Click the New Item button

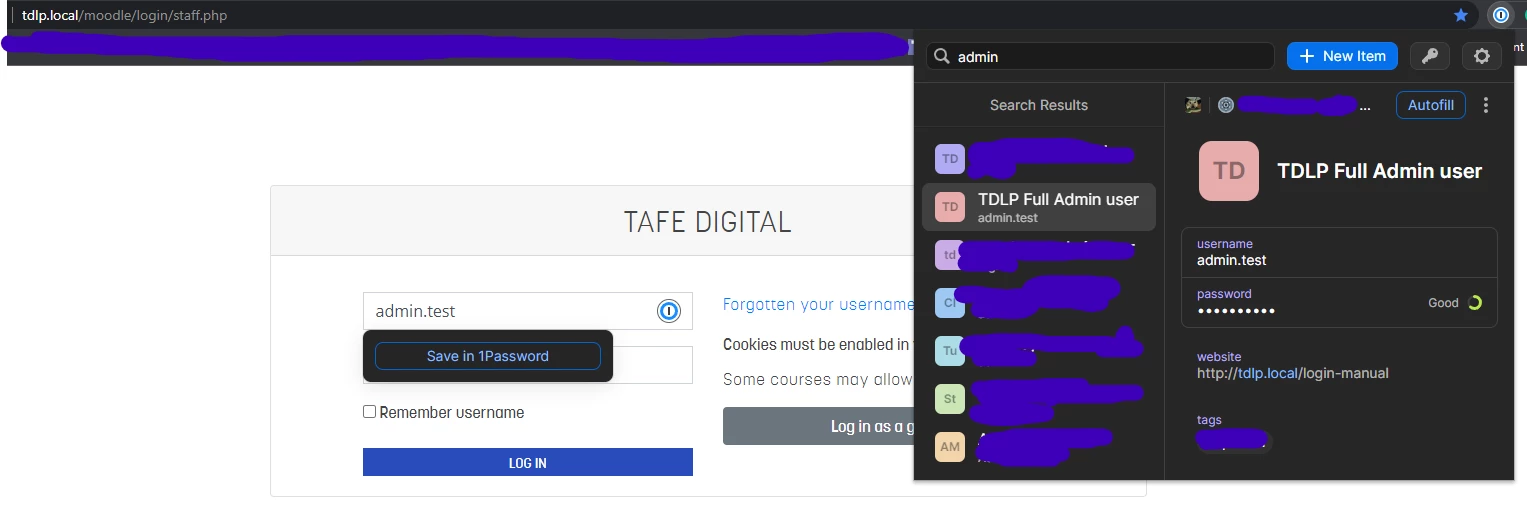pyautogui.click(x=1342, y=56)
